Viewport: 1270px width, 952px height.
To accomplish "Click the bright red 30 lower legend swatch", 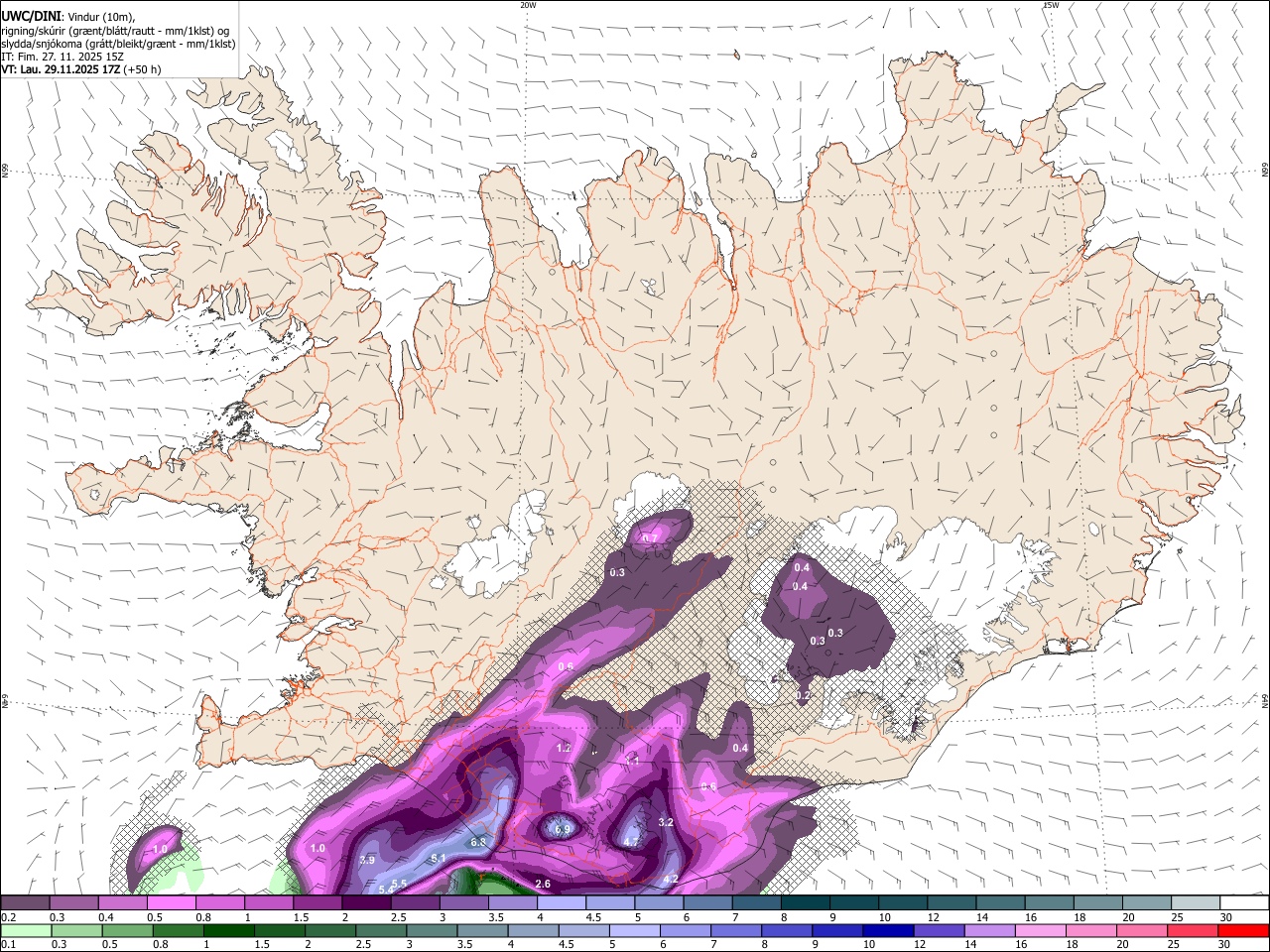I will [x=1243, y=930].
